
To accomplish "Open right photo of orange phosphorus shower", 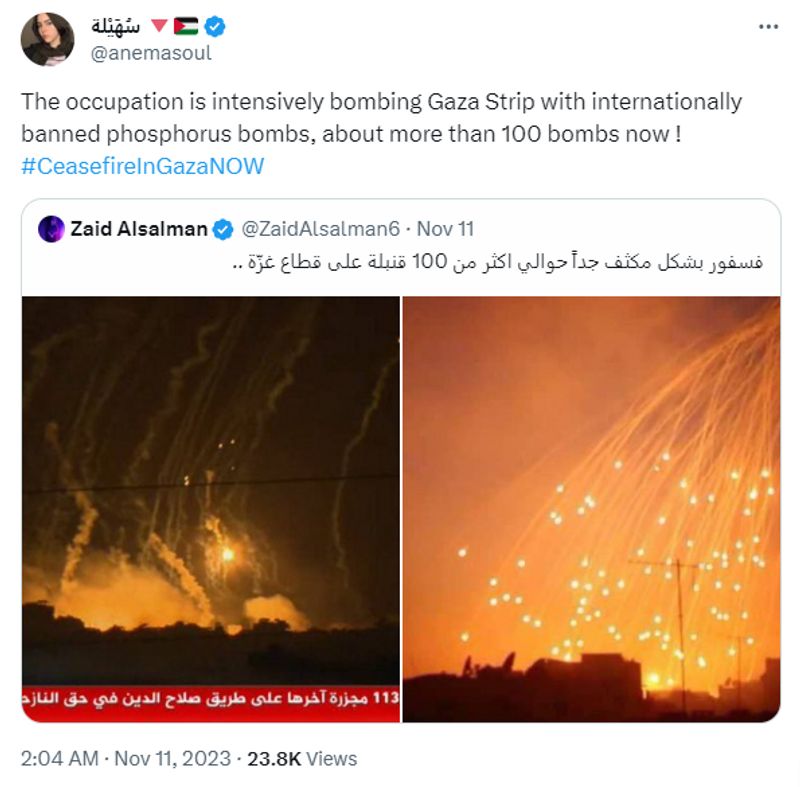I will coord(591,509).
